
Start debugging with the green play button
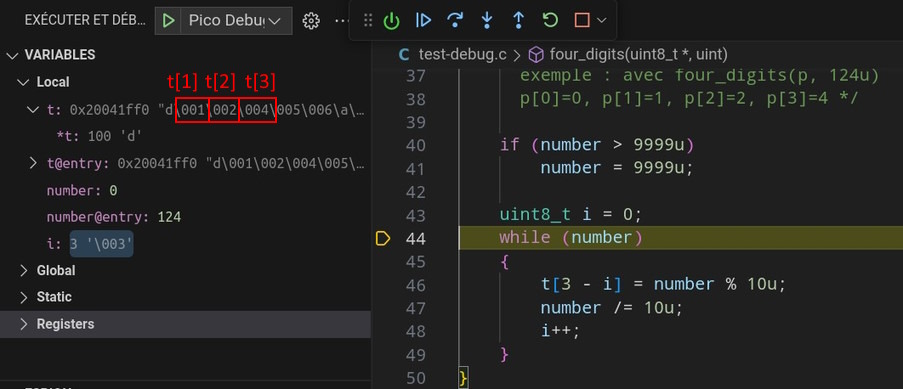[x=168, y=21]
